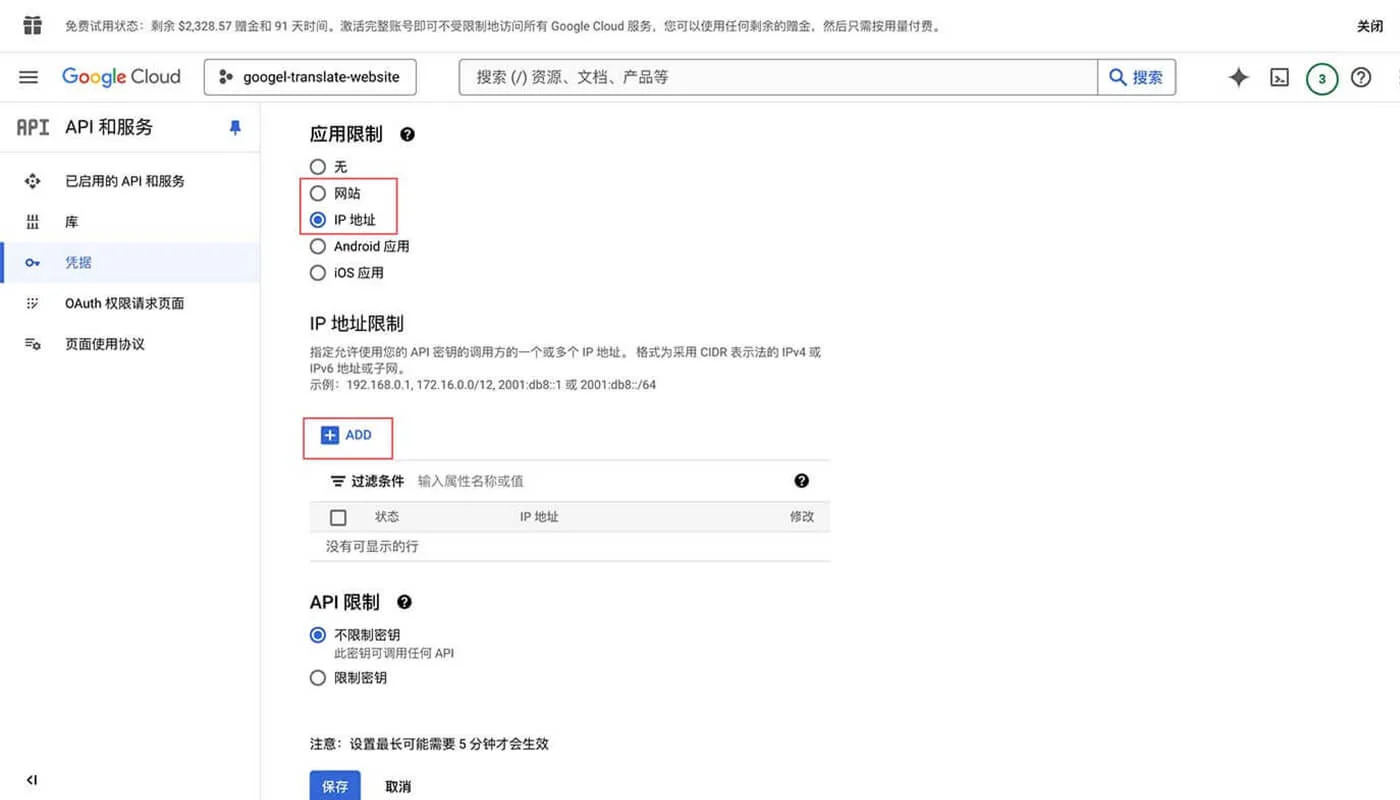This screenshot has width=1400, height=800.
Task: Check the select-all checkbox in IP table
Action: coord(338,517)
